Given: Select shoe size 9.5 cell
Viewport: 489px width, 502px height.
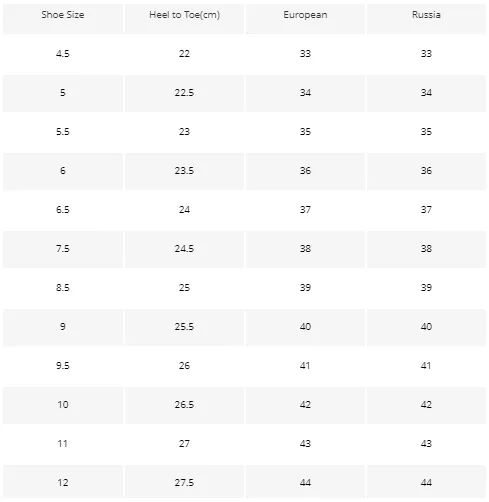Looking at the screenshot, I should [x=63, y=366].
